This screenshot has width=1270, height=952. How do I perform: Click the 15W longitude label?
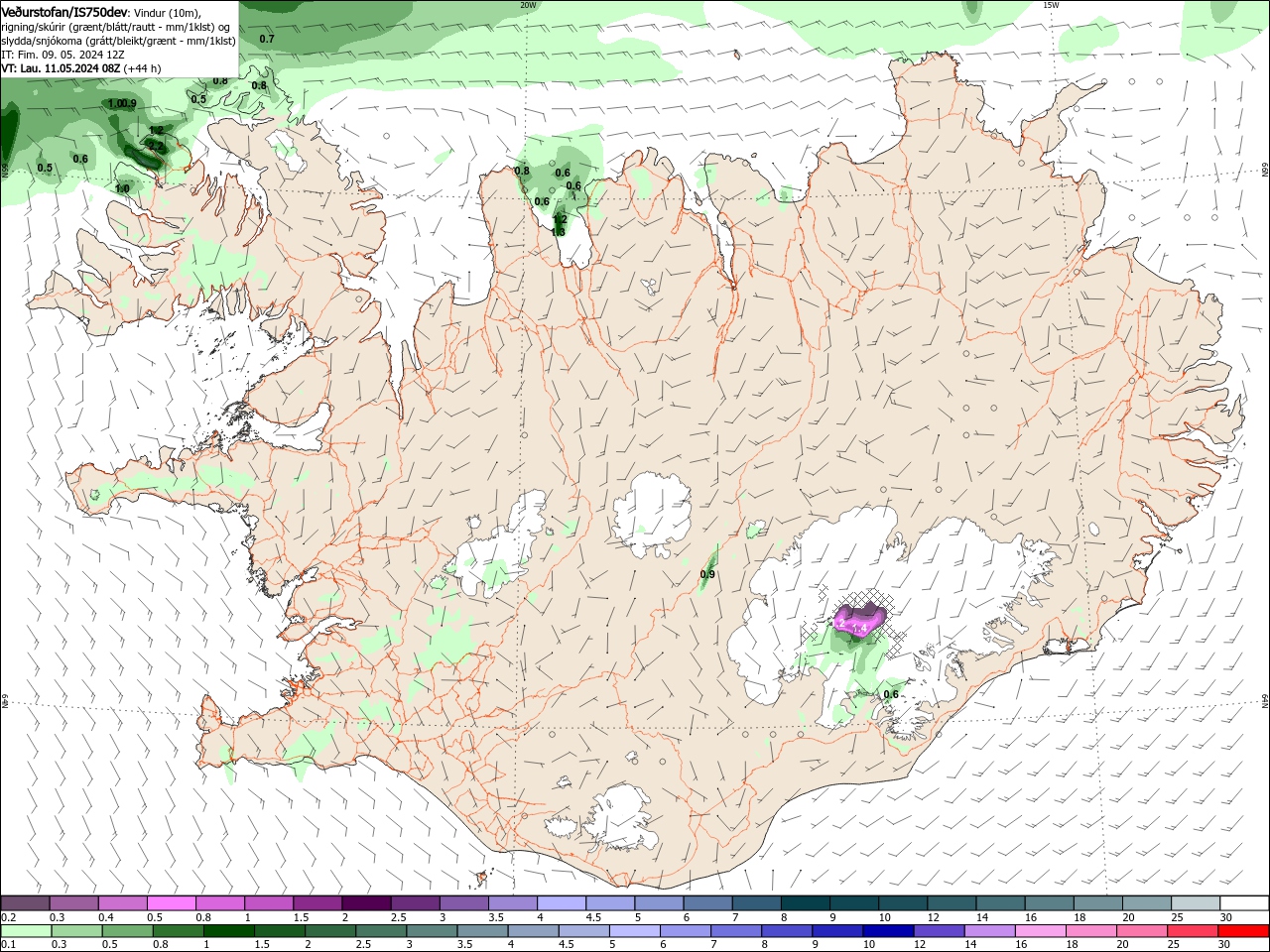(x=1051, y=5)
